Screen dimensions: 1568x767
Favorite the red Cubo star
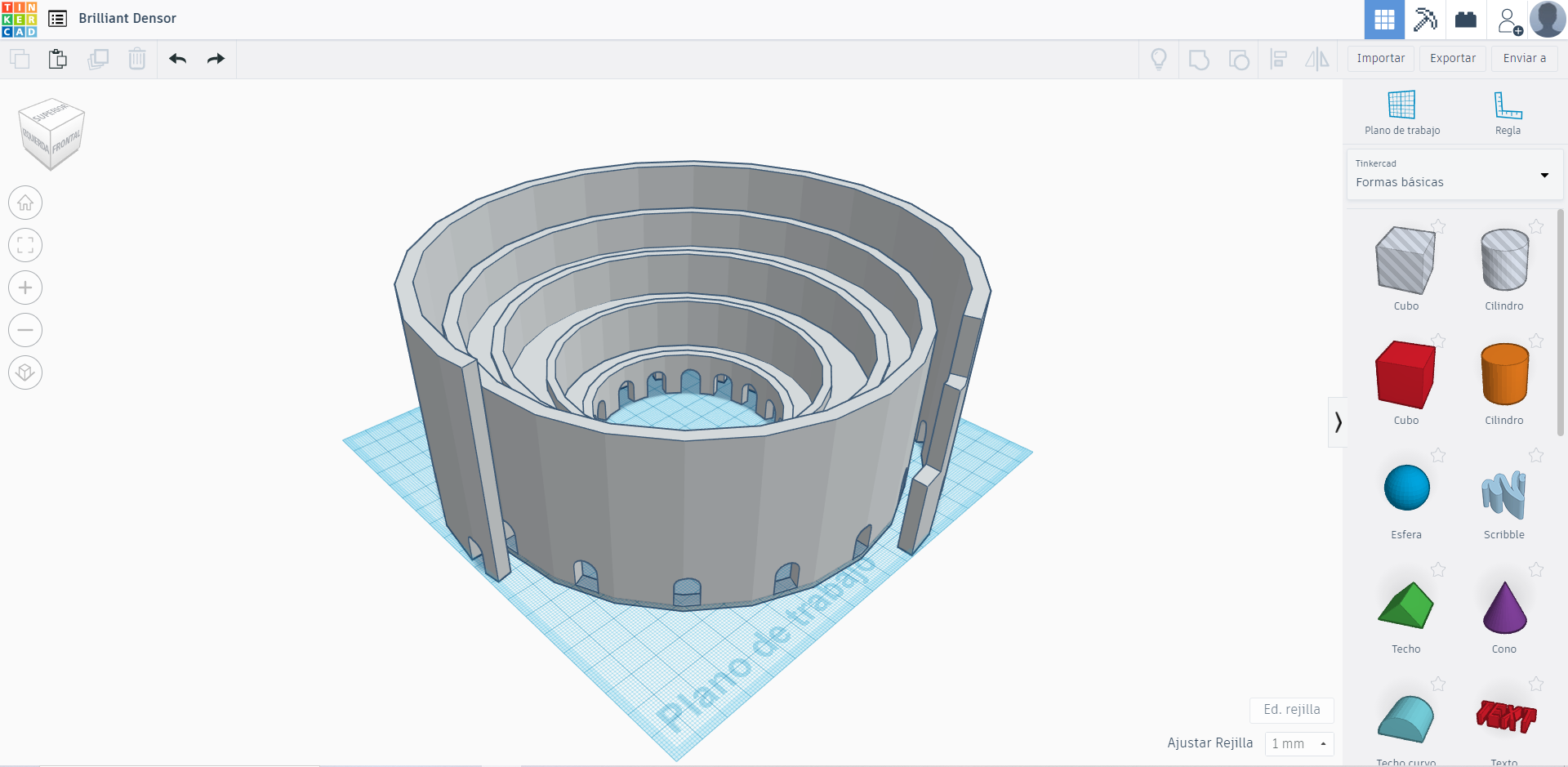point(1438,341)
